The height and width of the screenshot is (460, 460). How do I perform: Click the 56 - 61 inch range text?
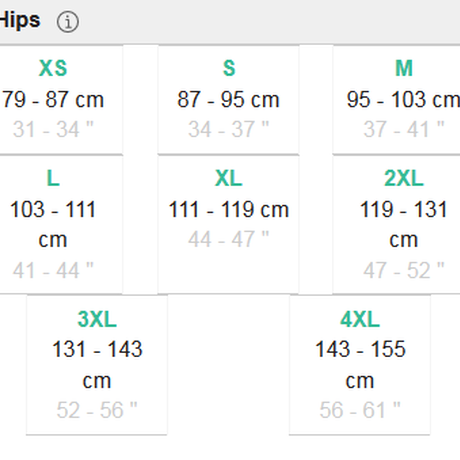point(360,410)
